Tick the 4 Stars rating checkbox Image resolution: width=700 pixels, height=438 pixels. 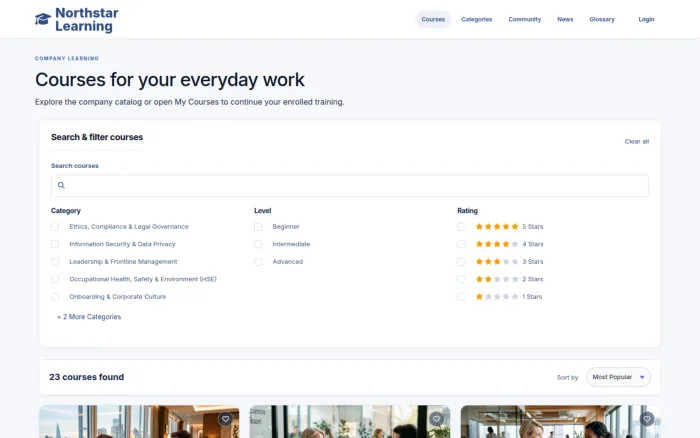pos(461,244)
